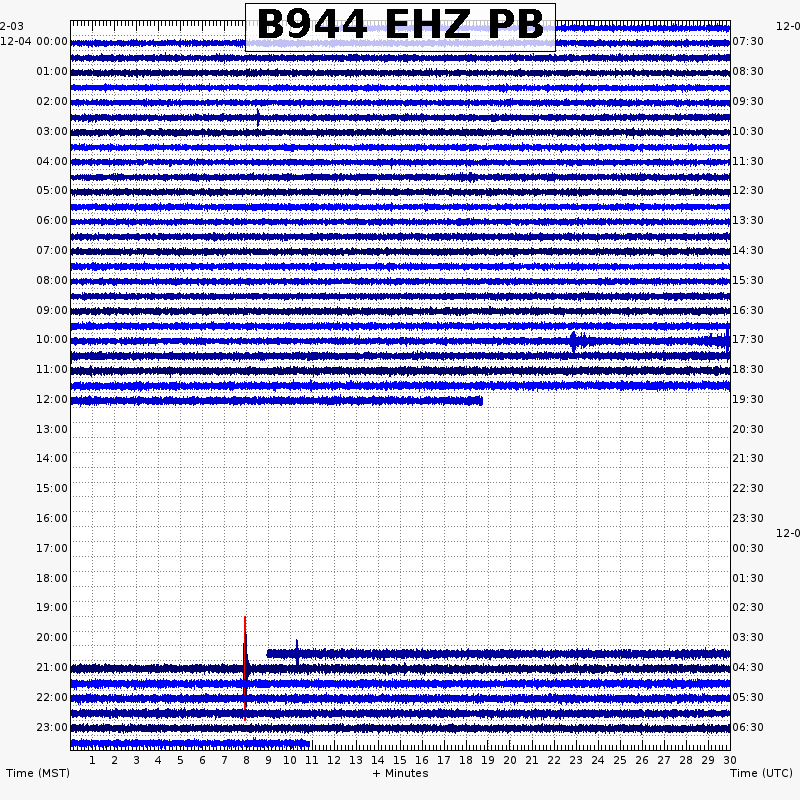Click minute 19 on the bottom axis
The height and width of the screenshot is (800, 800).
488,760
